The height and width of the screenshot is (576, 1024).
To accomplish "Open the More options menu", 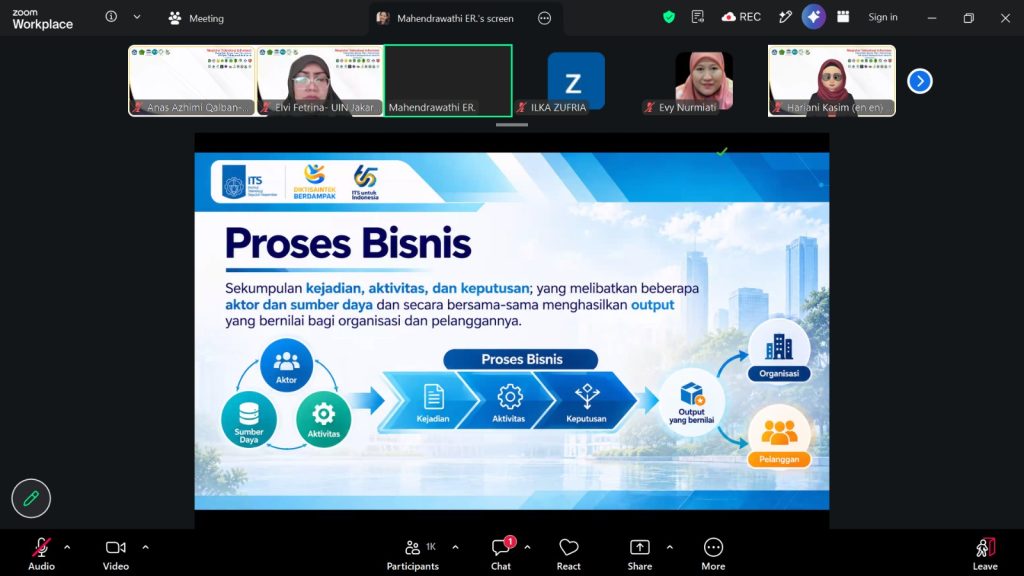I will coord(713,554).
